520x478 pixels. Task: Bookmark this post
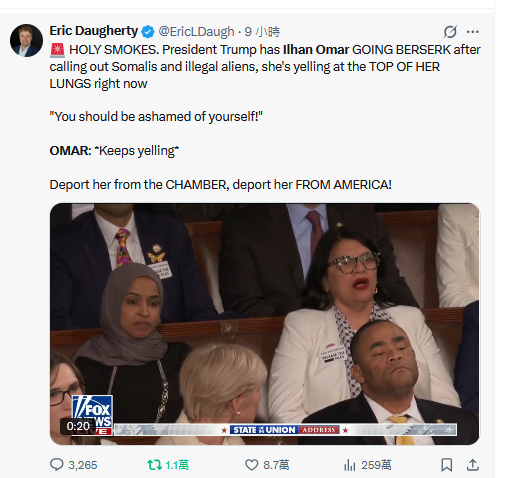447,465
